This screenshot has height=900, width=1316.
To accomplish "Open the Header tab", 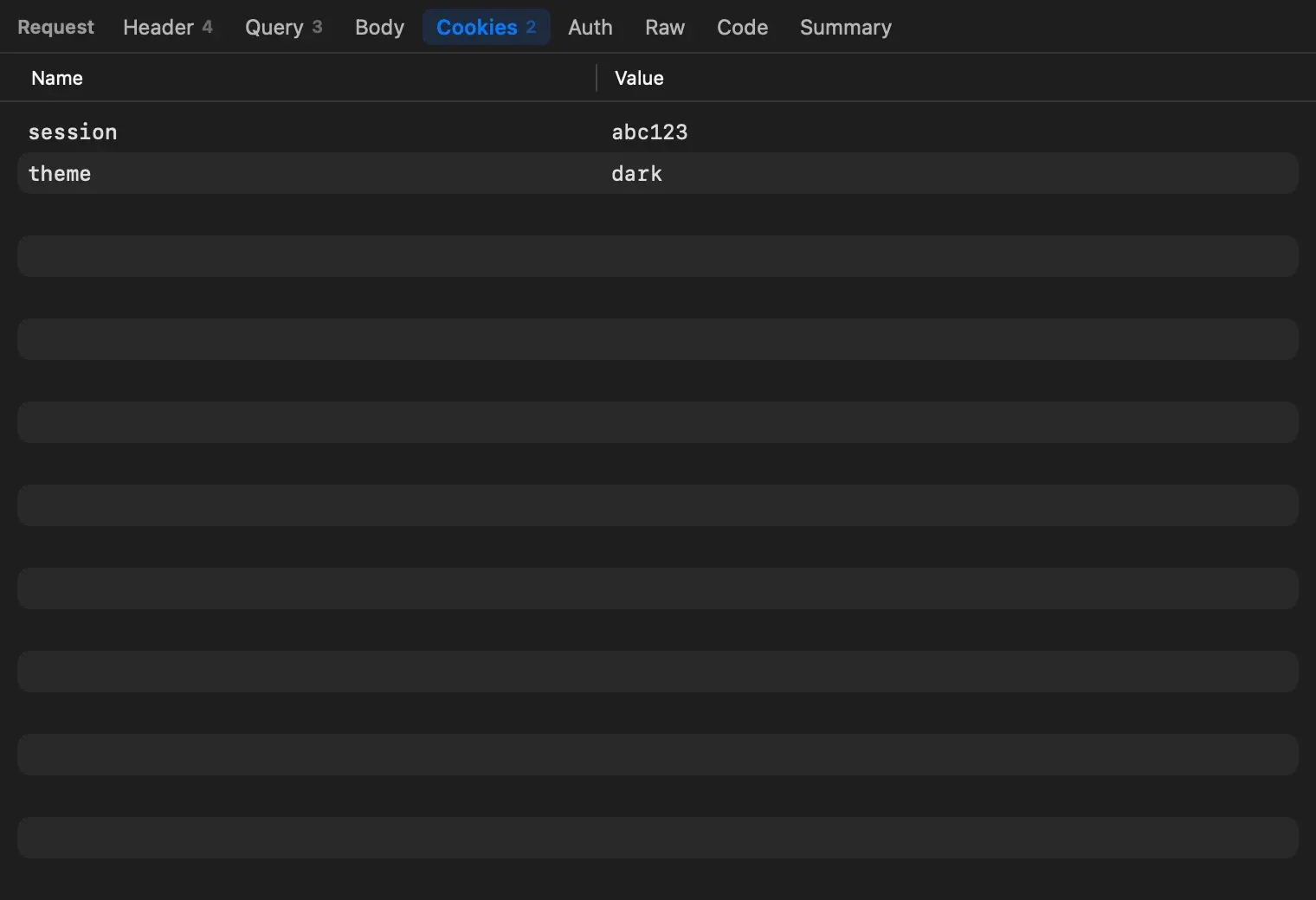I will pos(167,28).
